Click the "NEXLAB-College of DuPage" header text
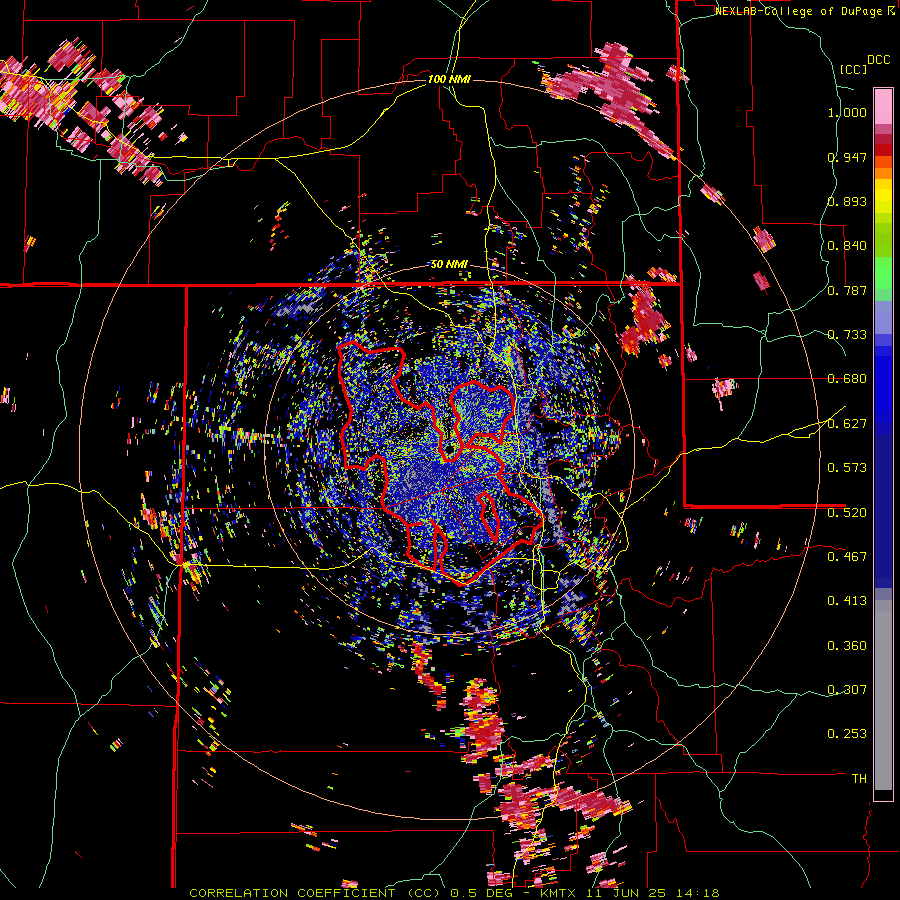Viewport: 900px width, 900px height. [800, 11]
